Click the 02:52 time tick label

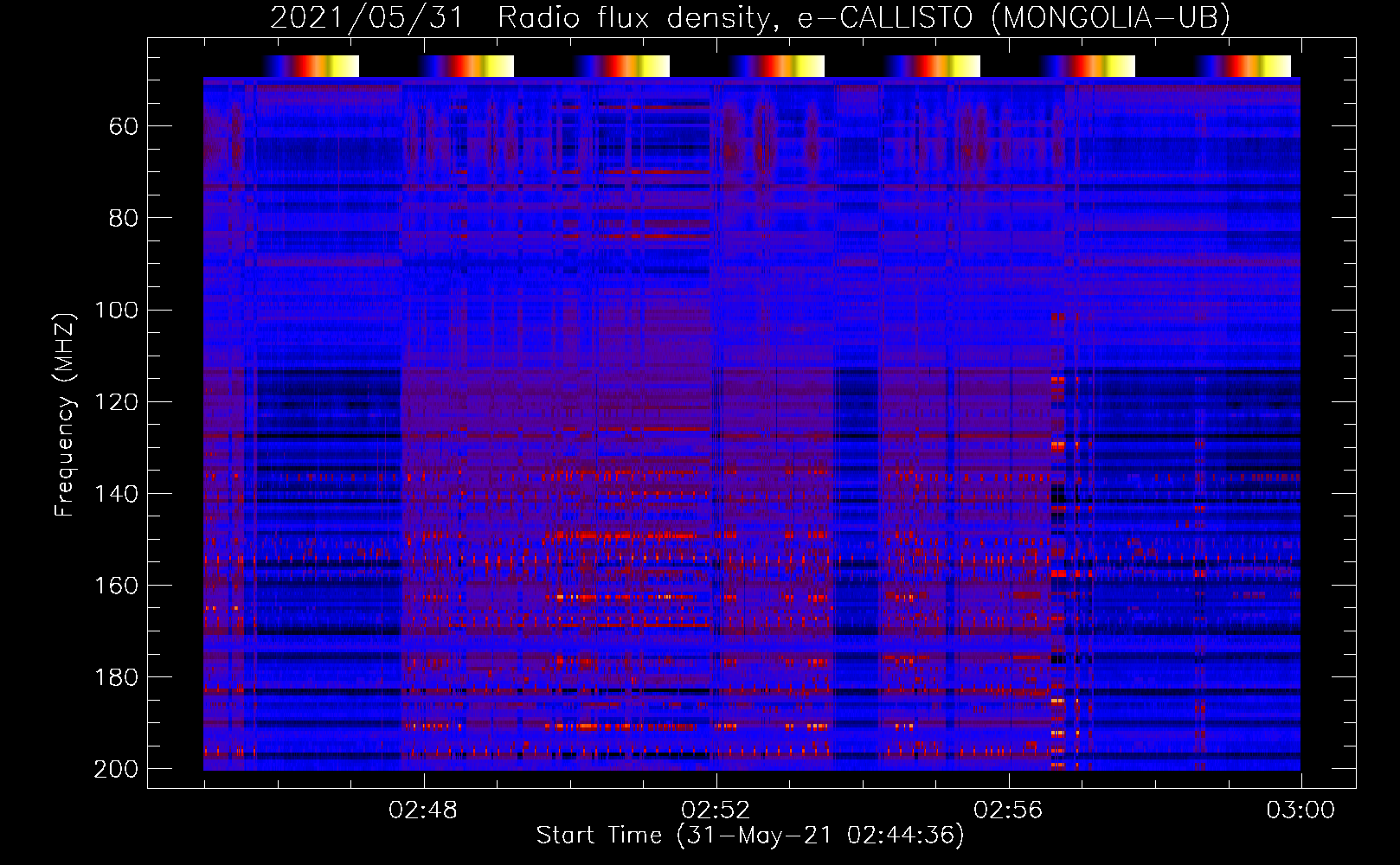coord(716,811)
